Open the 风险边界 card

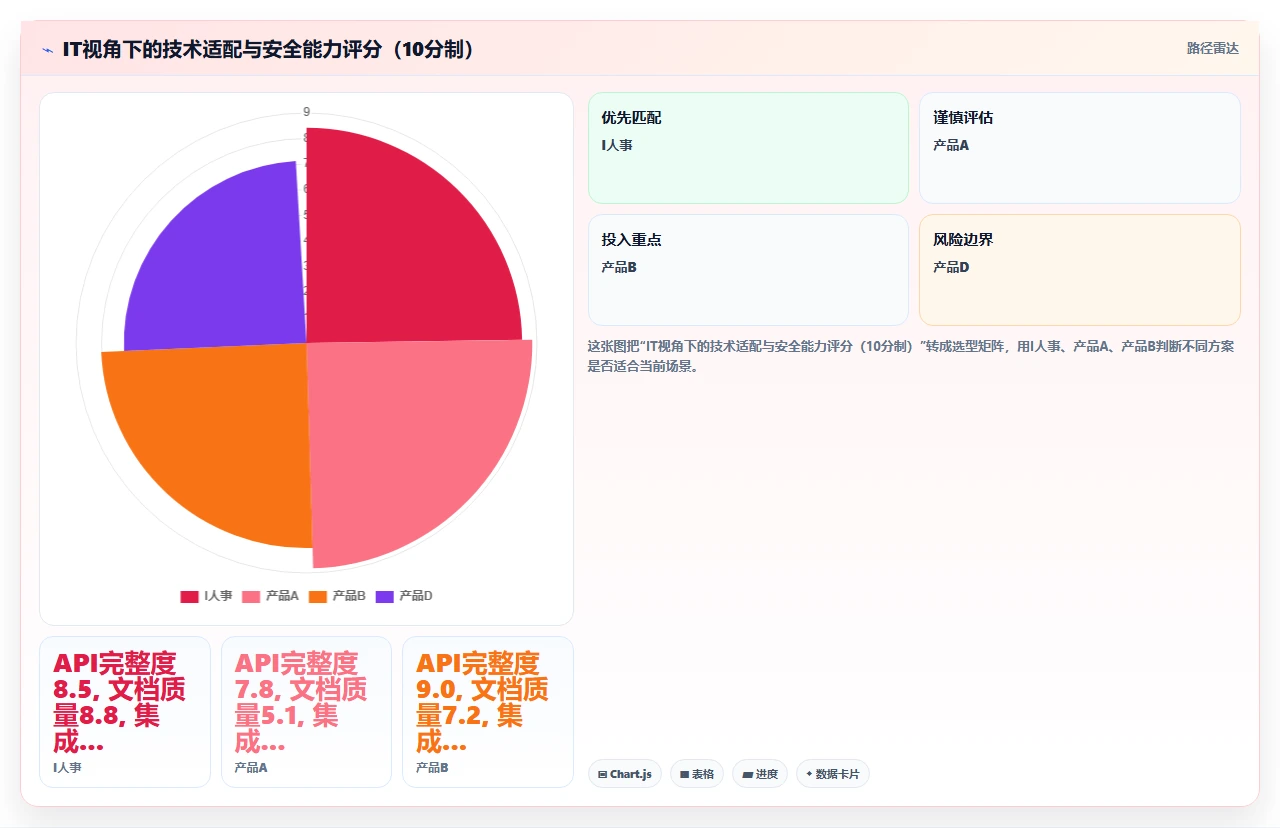1080,270
